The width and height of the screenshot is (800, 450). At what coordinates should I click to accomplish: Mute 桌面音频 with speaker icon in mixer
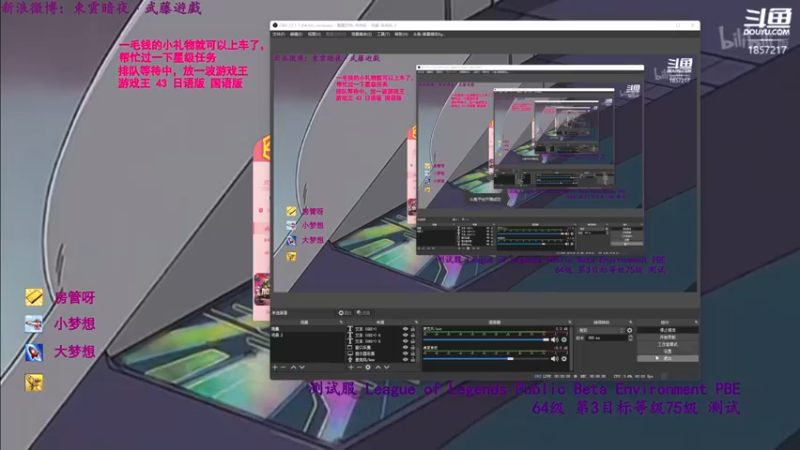click(x=555, y=359)
